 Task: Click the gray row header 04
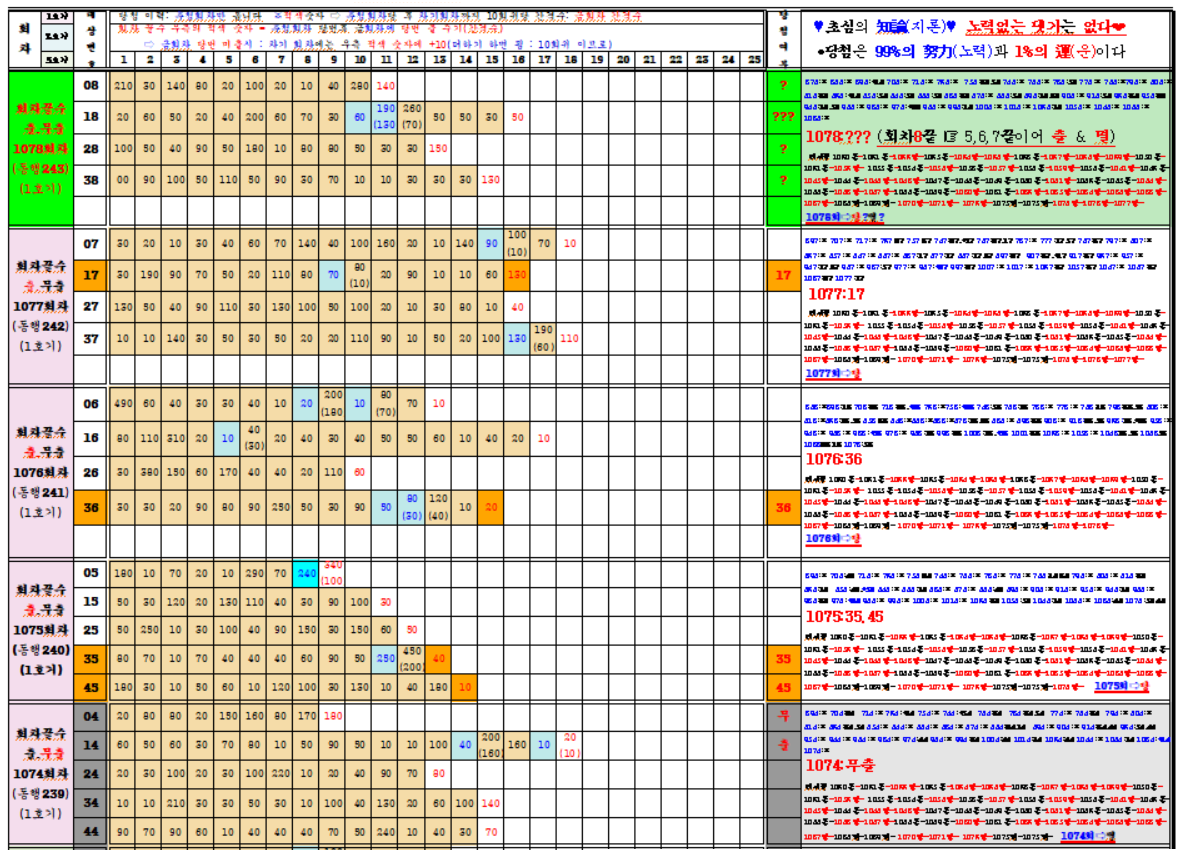tap(91, 716)
